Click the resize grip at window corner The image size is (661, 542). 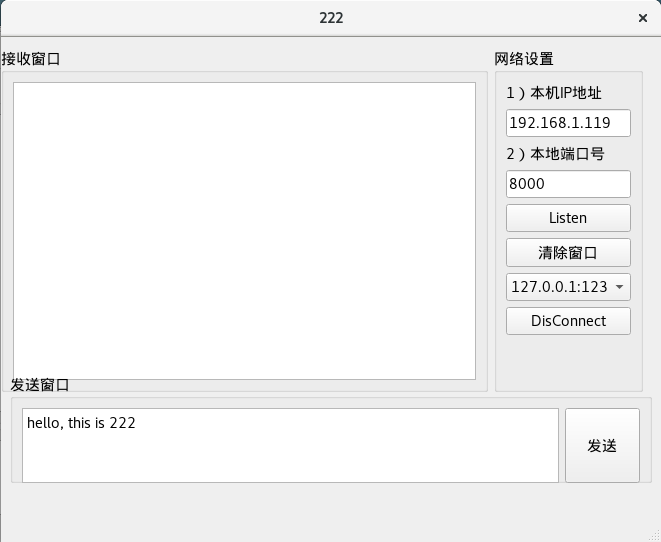(655, 536)
